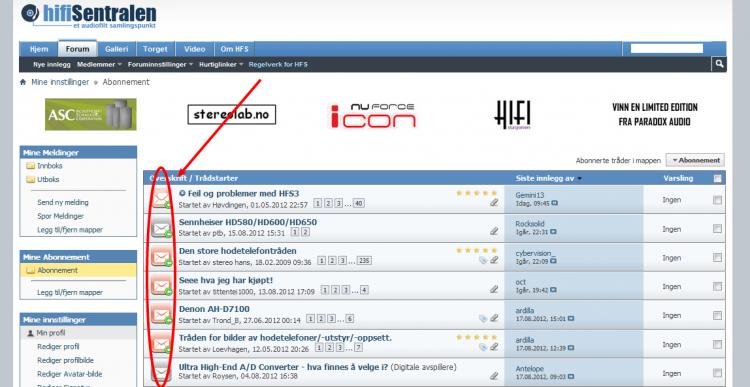Go to last post by Gemini13 icon

click(554, 203)
